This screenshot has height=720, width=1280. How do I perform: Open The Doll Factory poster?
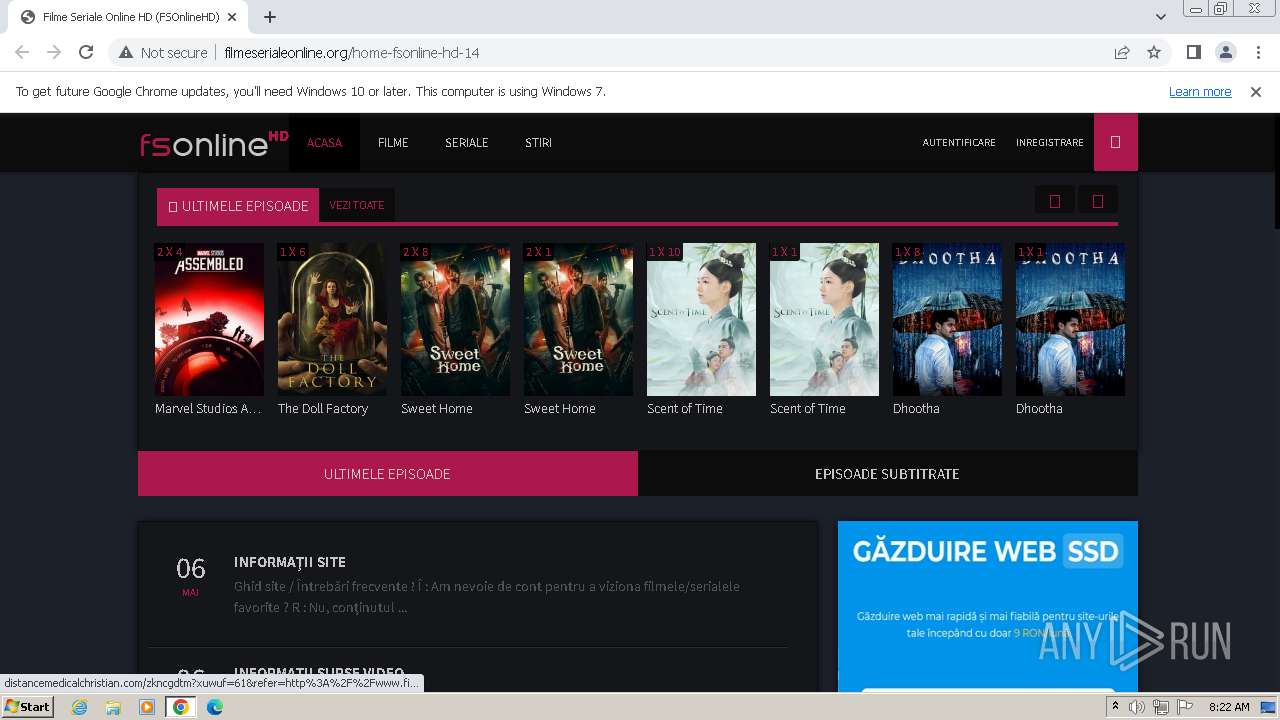click(x=332, y=319)
